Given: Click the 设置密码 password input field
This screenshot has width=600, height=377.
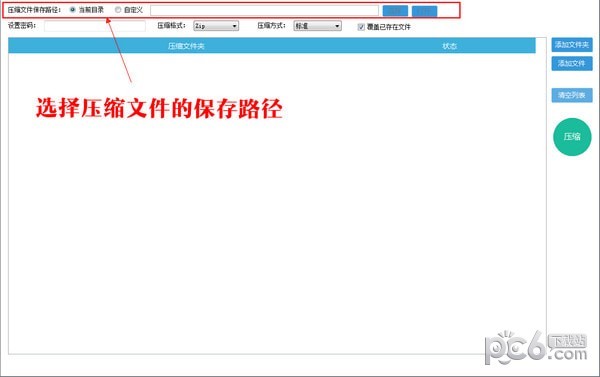Looking at the screenshot, I should [x=95, y=26].
